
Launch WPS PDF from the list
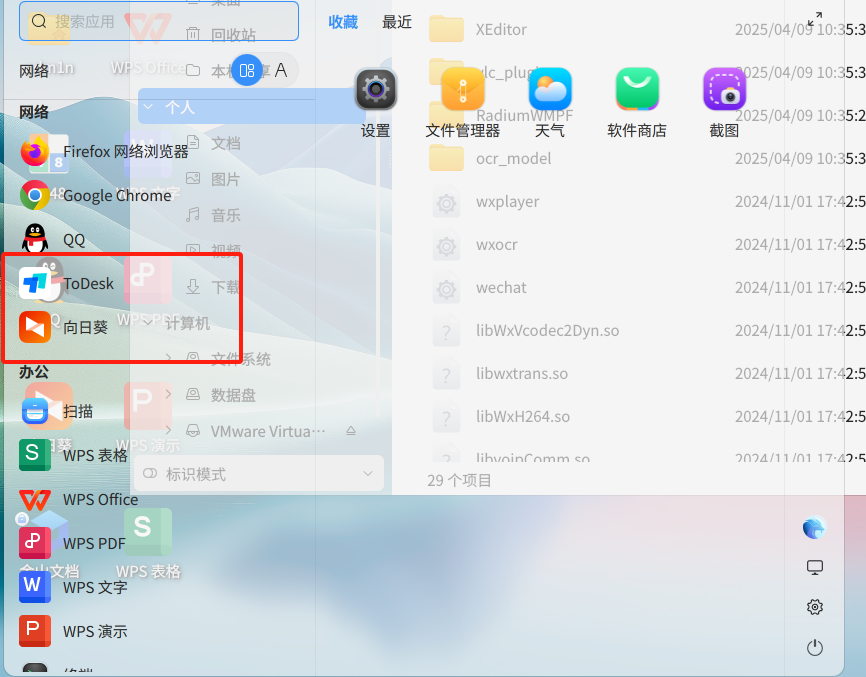[x=72, y=543]
